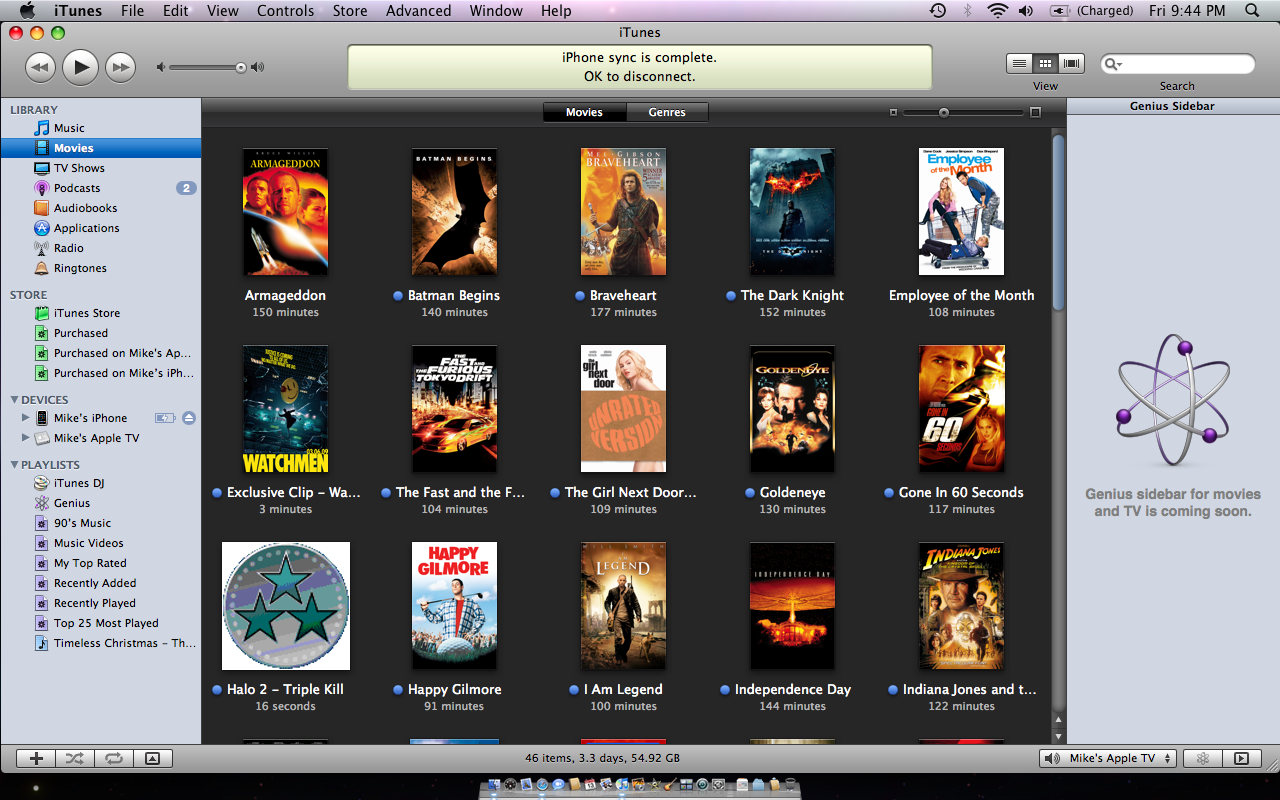Open Time Machine menu bar icon
Image resolution: width=1280 pixels, height=800 pixels.
tap(937, 11)
